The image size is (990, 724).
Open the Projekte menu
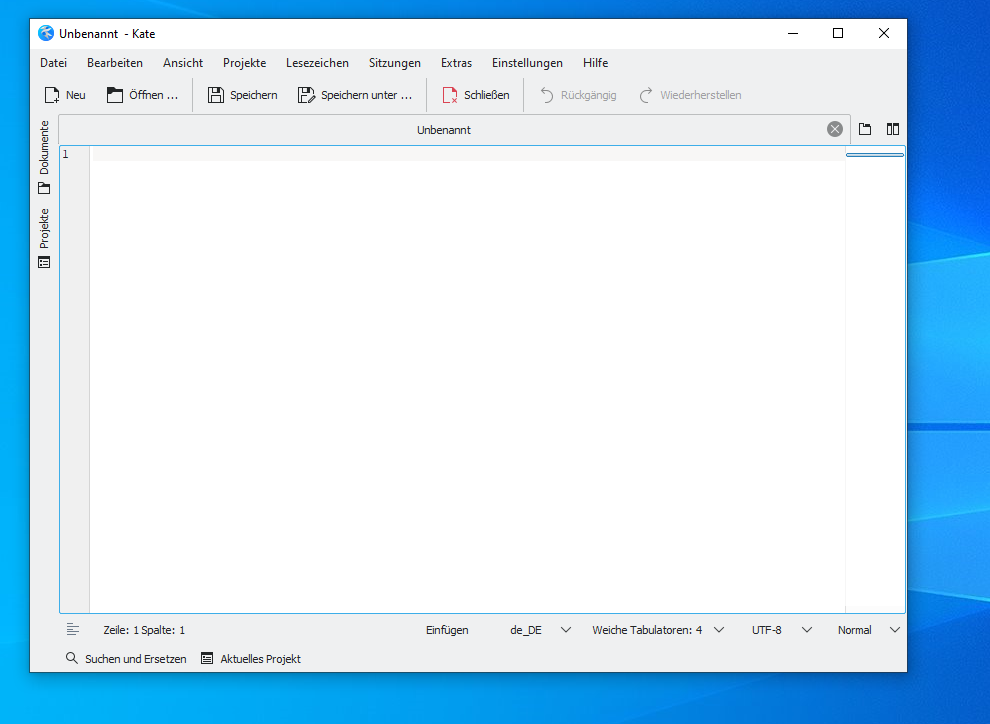click(x=244, y=63)
